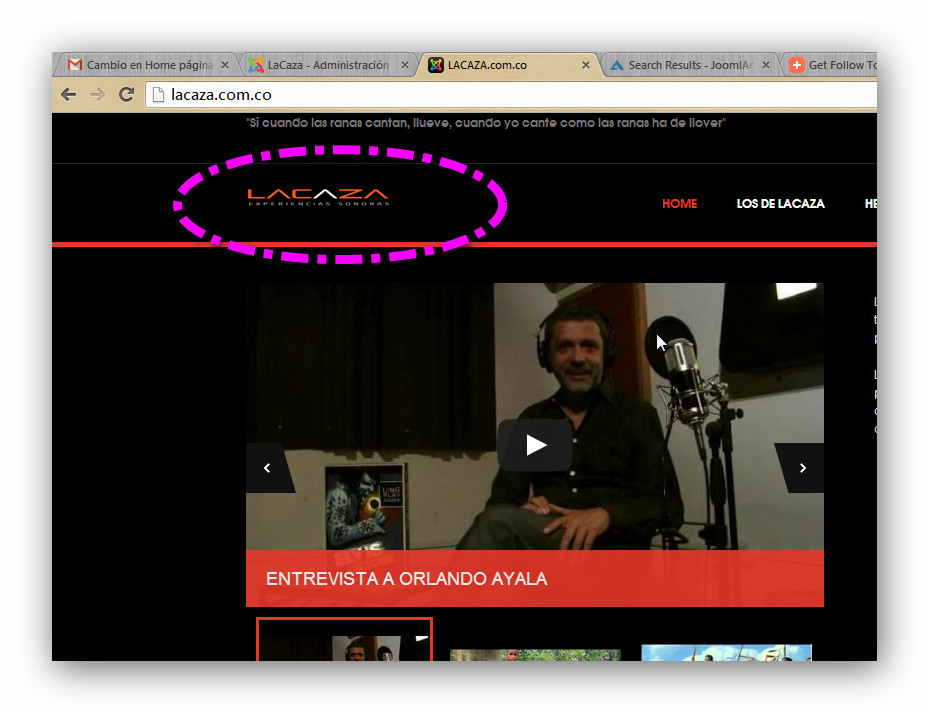Click the LACAZA Experiencias Sonoras logo
The height and width of the screenshot is (713, 929).
[x=318, y=197]
